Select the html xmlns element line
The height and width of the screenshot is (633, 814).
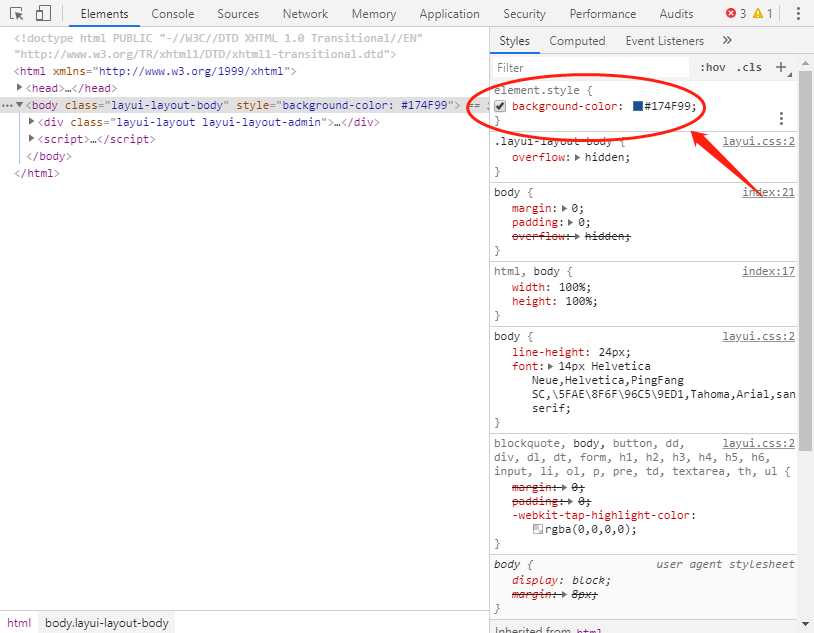coord(155,71)
